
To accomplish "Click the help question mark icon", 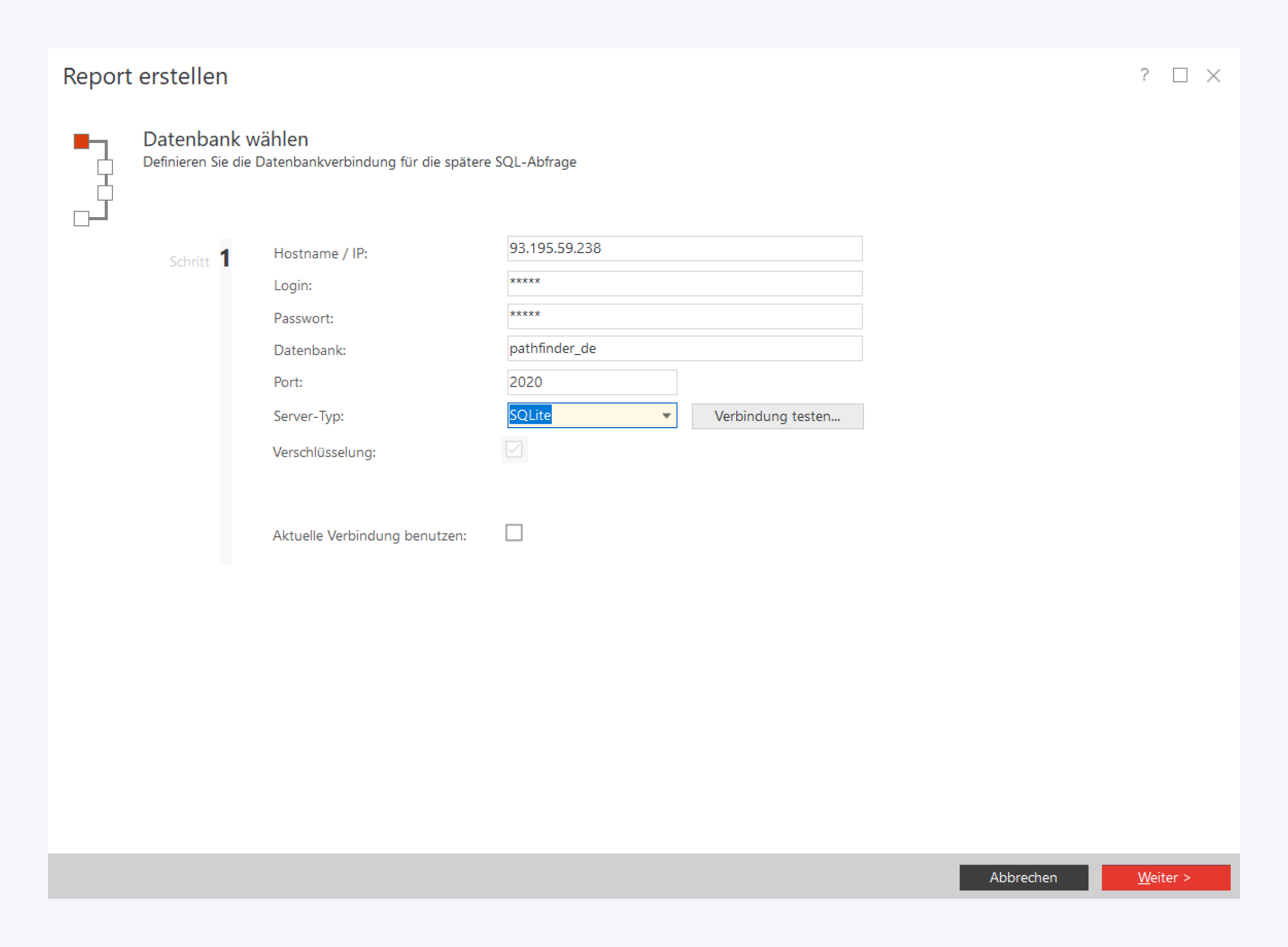I will click(x=1144, y=75).
